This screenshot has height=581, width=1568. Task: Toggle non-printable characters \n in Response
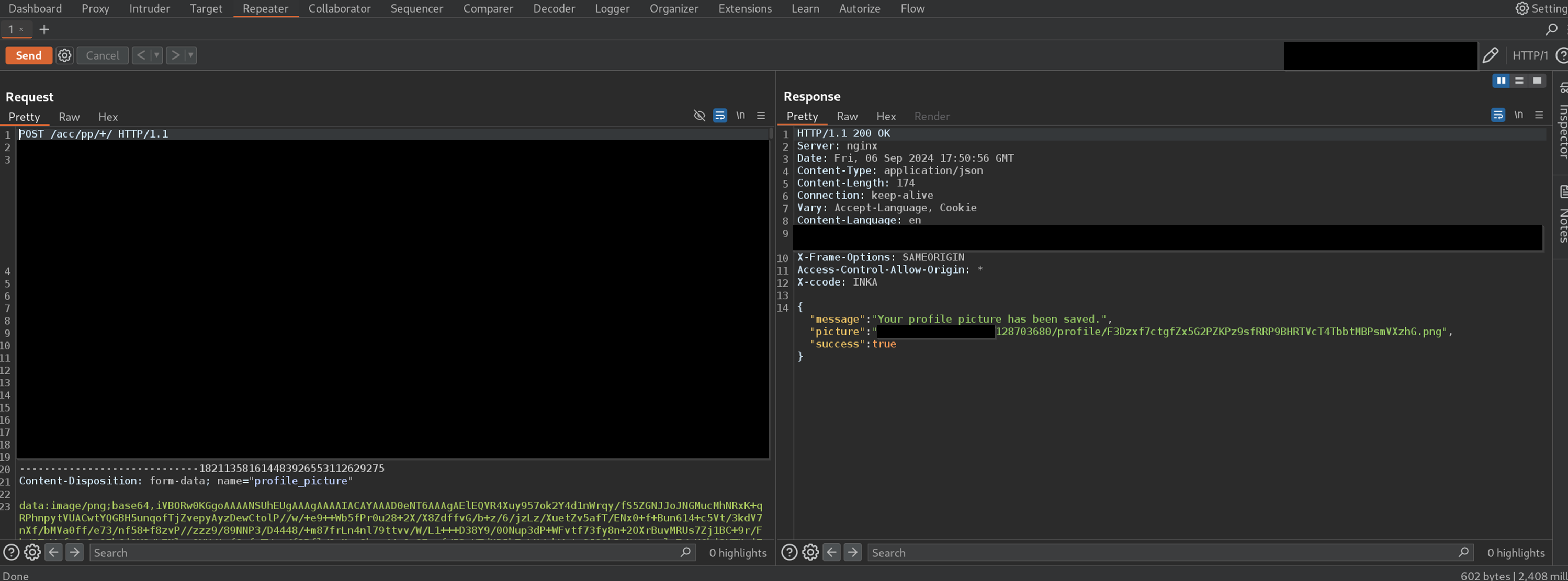coord(1518,115)
